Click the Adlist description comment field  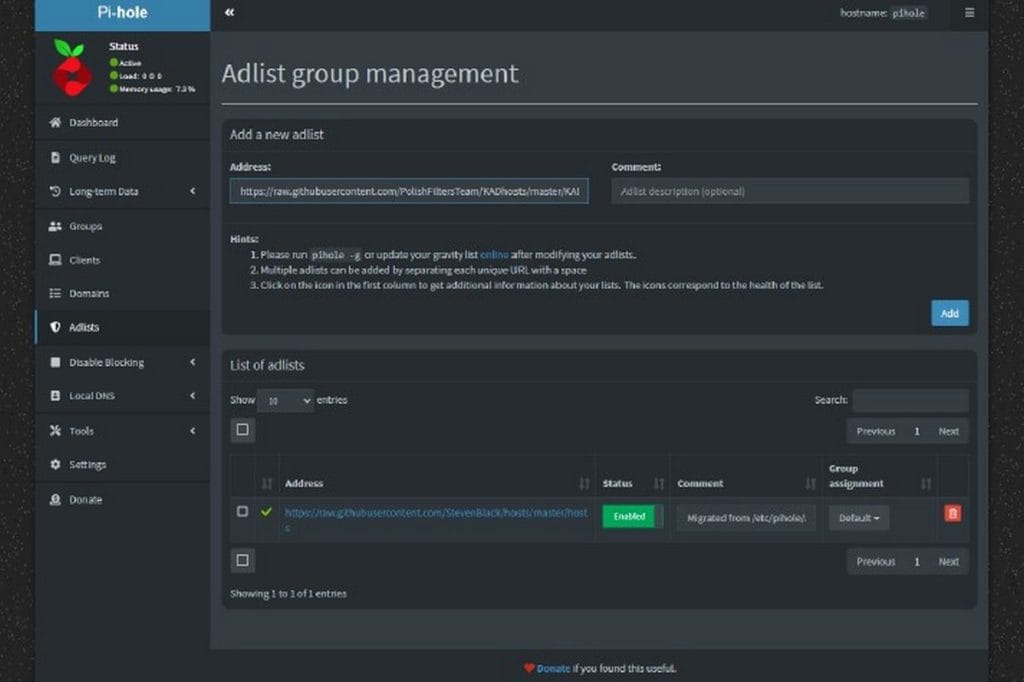click(790, 191)
